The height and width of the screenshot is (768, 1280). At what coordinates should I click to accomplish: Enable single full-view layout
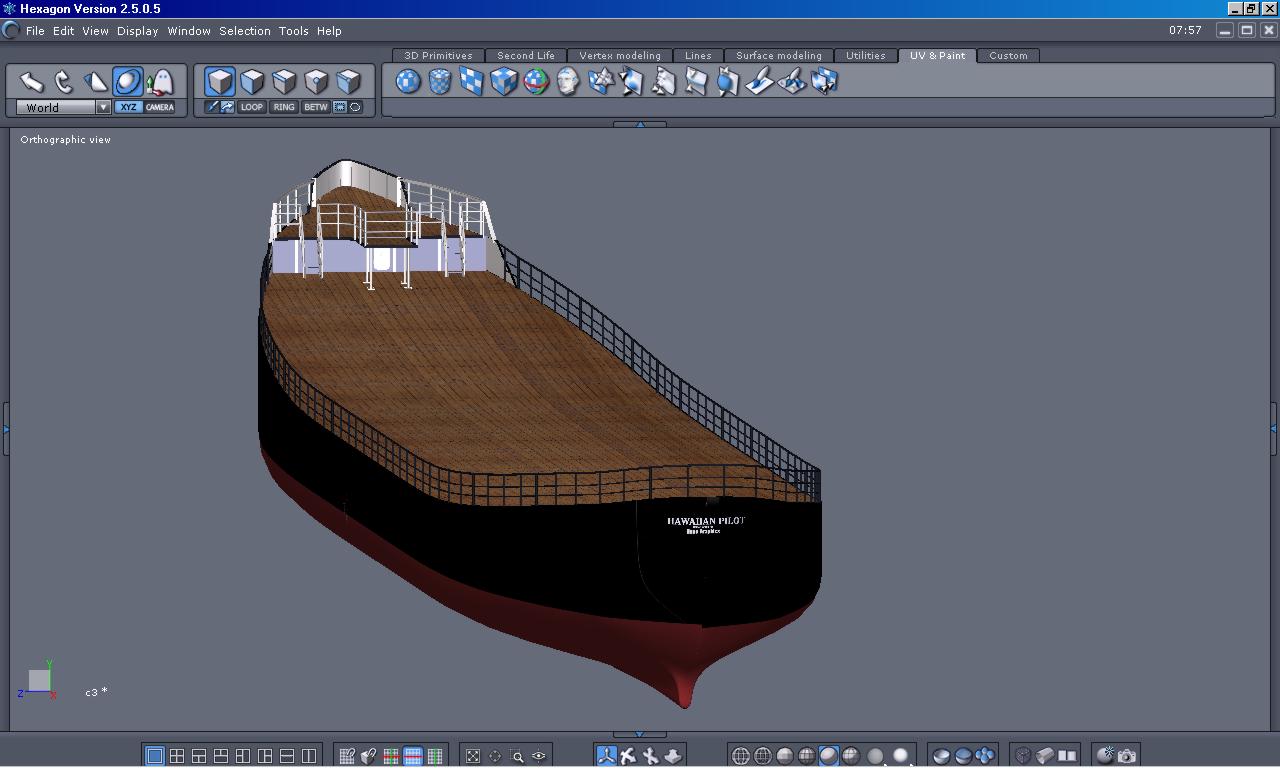155,756
